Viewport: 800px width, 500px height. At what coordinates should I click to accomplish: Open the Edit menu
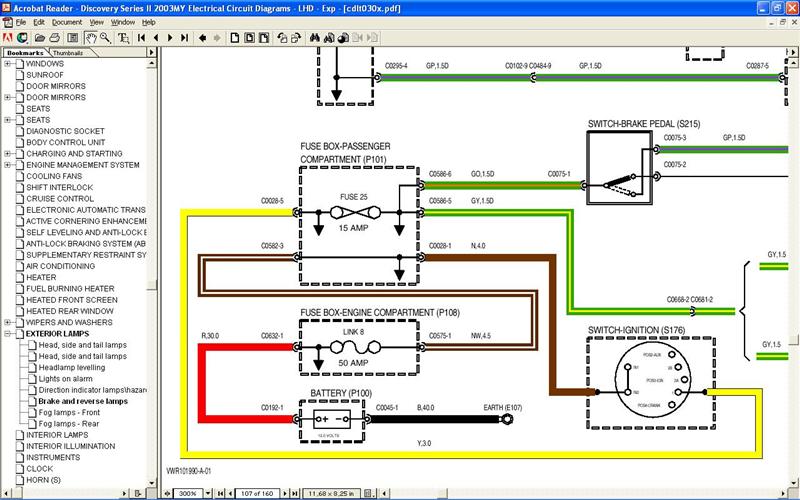click(39, 22)
